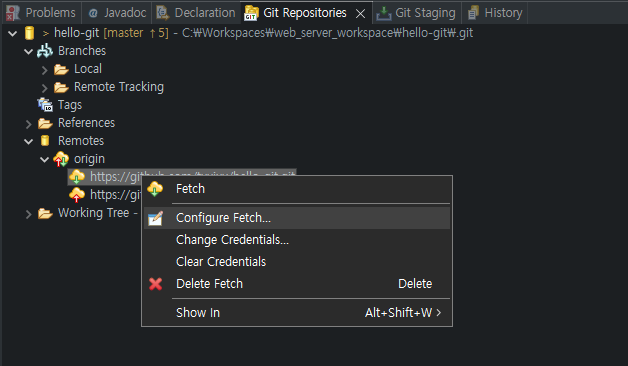Expand the Local branches folder
The width and height of the screenshot is (628, 366).
click(44, 70)
